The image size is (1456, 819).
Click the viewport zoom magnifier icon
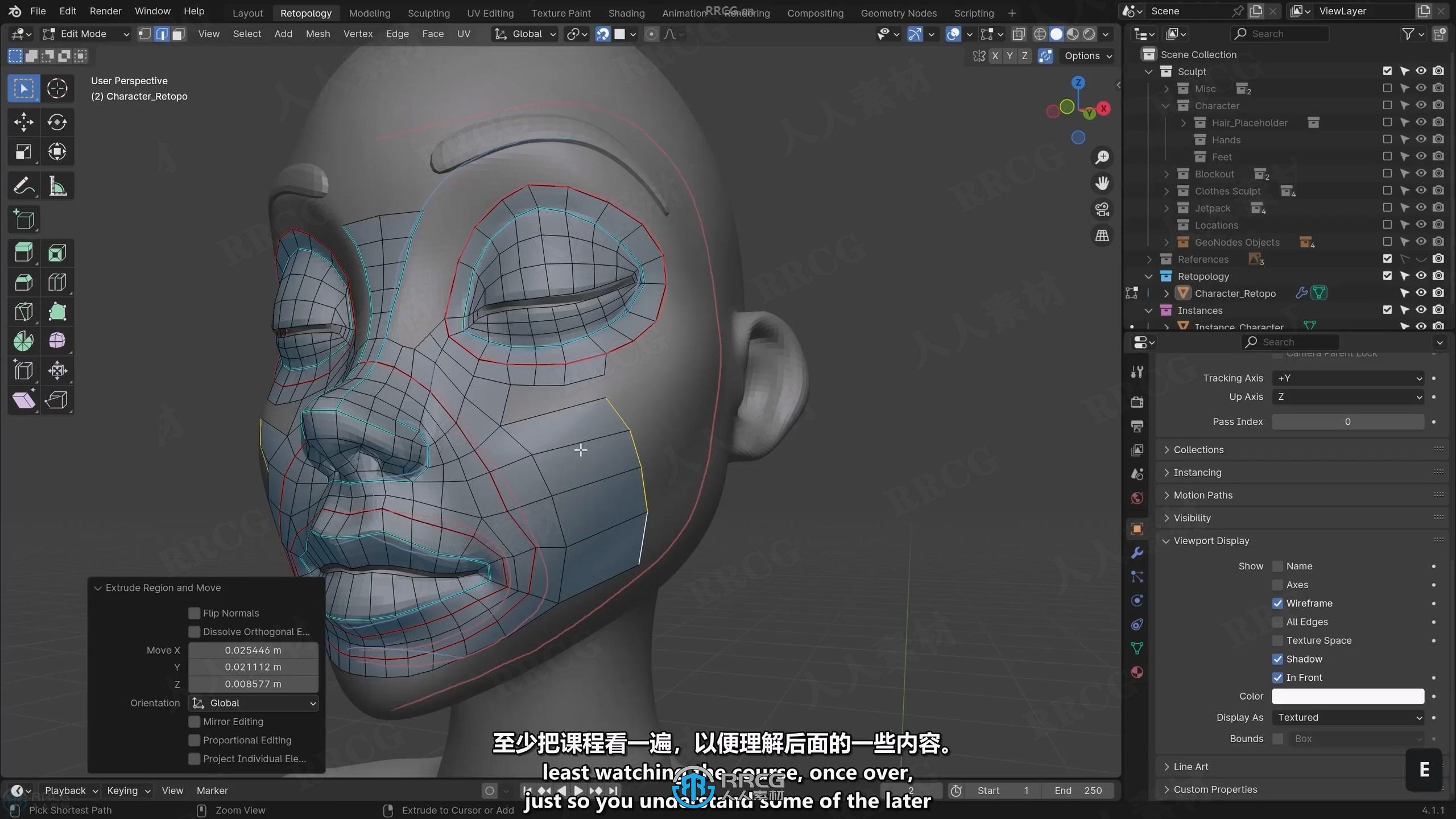pyautogui.click(x=1102, y=157)
